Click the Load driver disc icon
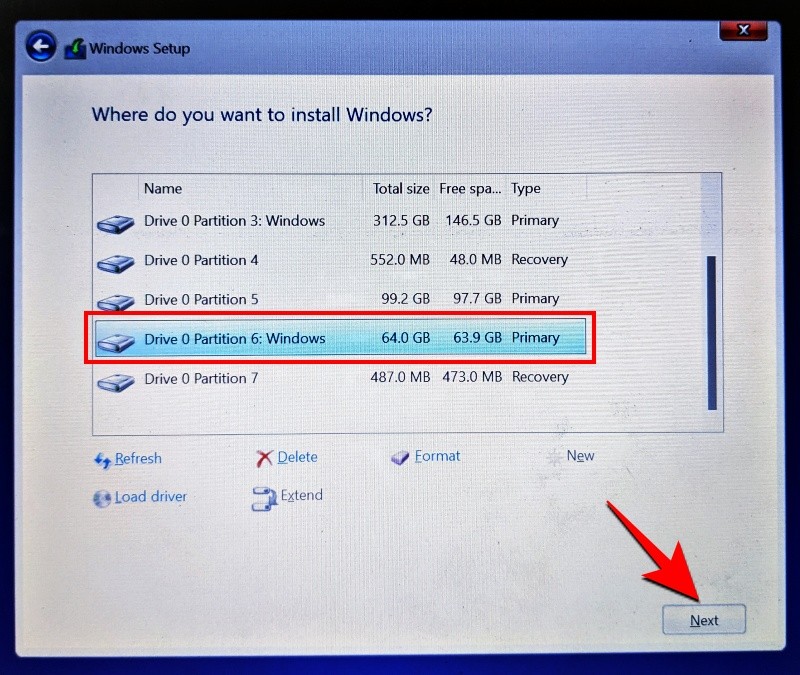 [102, 498]
